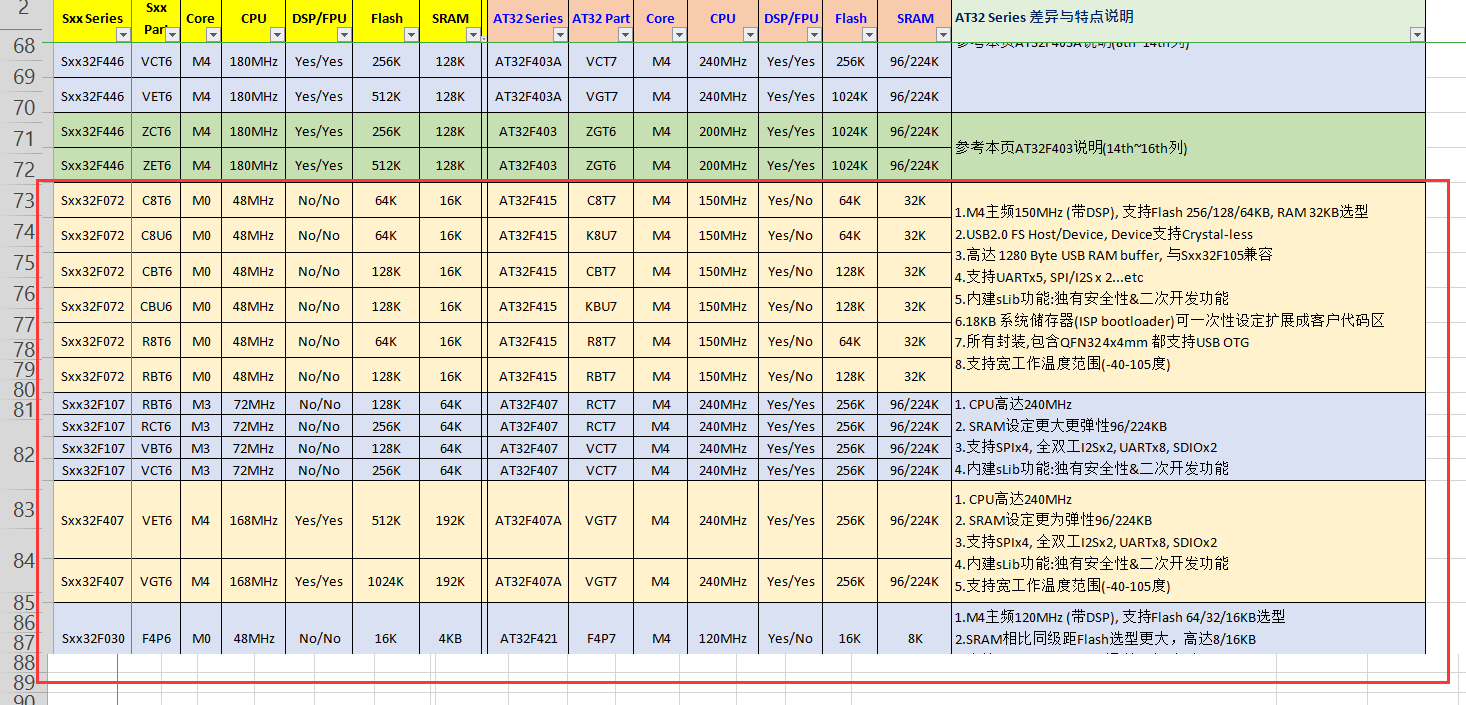Open the AT32 Series column filter dropdown

click(561, 35)
